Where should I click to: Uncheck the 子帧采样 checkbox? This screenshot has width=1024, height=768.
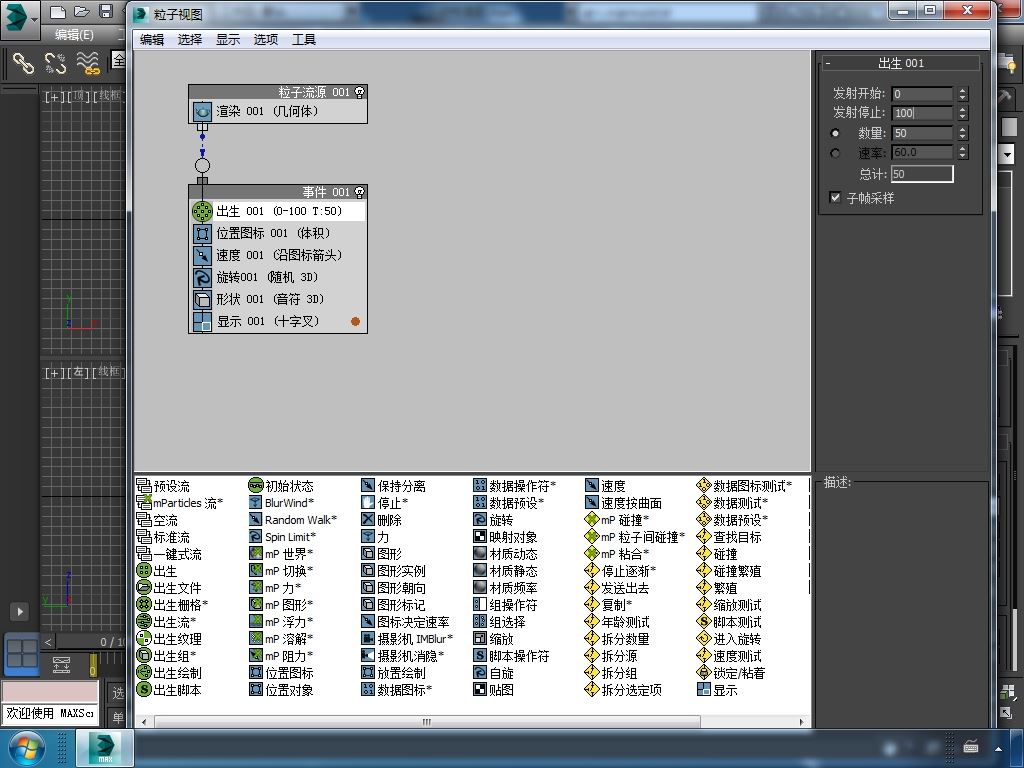(x=835, y=197)
